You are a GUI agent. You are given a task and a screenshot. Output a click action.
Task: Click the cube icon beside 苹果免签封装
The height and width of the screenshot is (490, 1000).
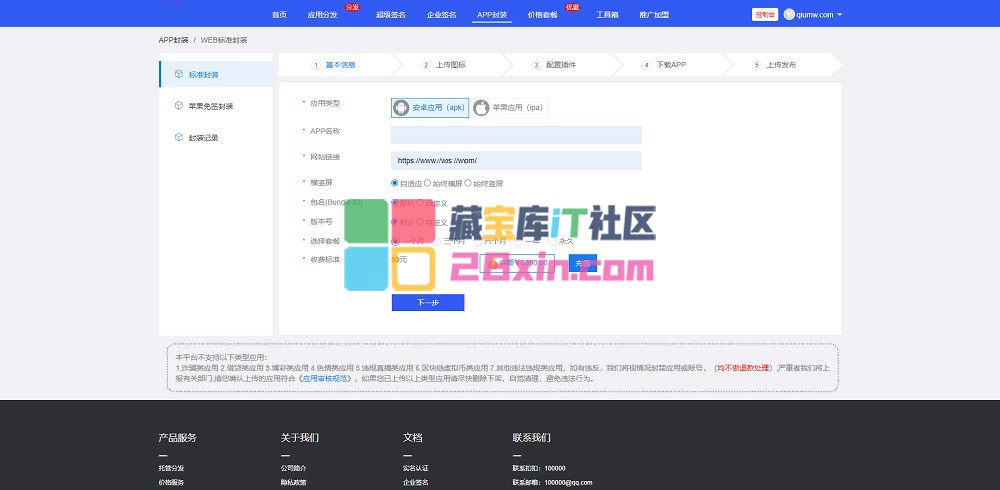point(178,105)
